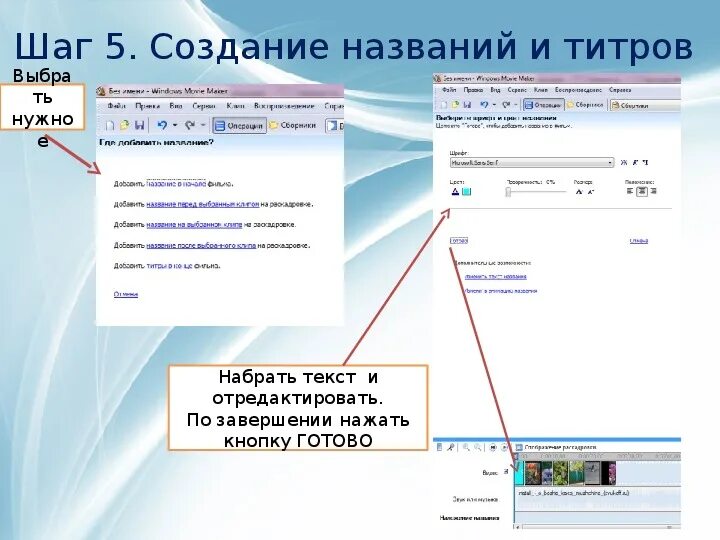
Task: Toggle Операции pane button in right window
Action: pos(544,105)
